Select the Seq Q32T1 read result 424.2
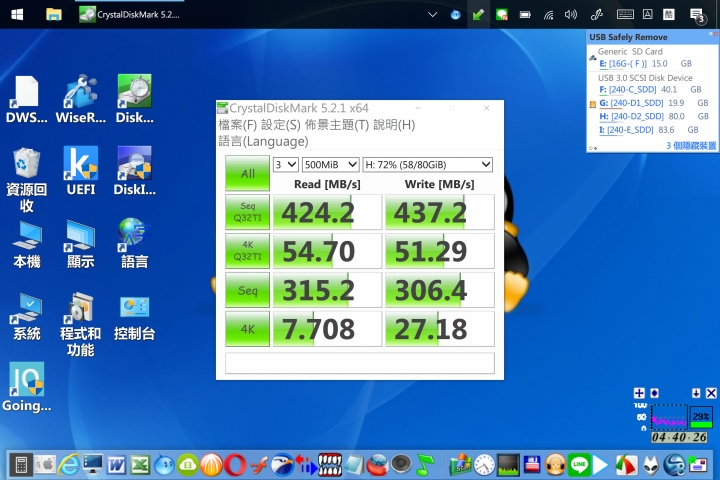This screenshot has height=480, width=720. [327, 212]
